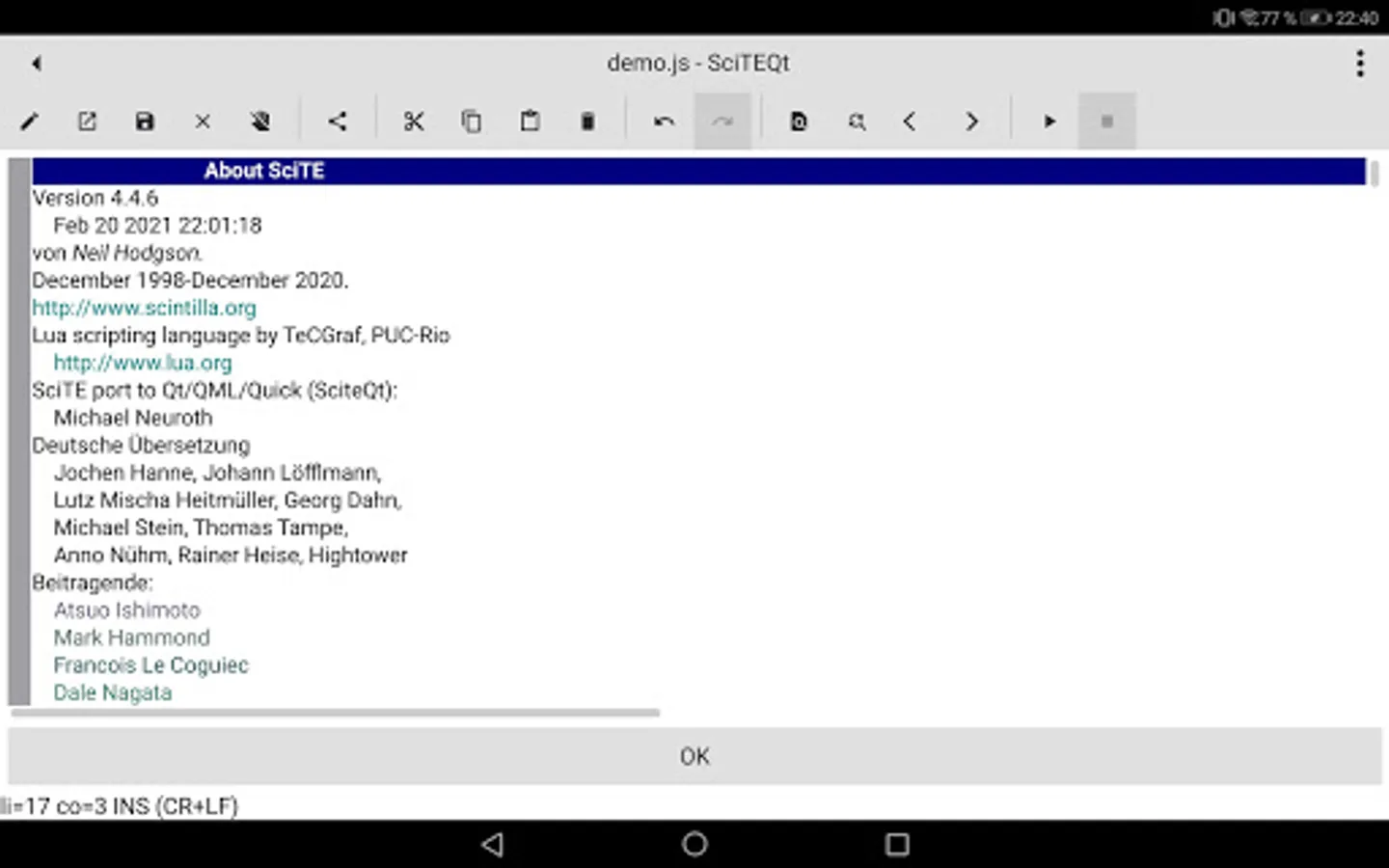1389x868 pixels.
Task: Click contributor 'Francois Le Coguiec'
Action: pos(151,665)
